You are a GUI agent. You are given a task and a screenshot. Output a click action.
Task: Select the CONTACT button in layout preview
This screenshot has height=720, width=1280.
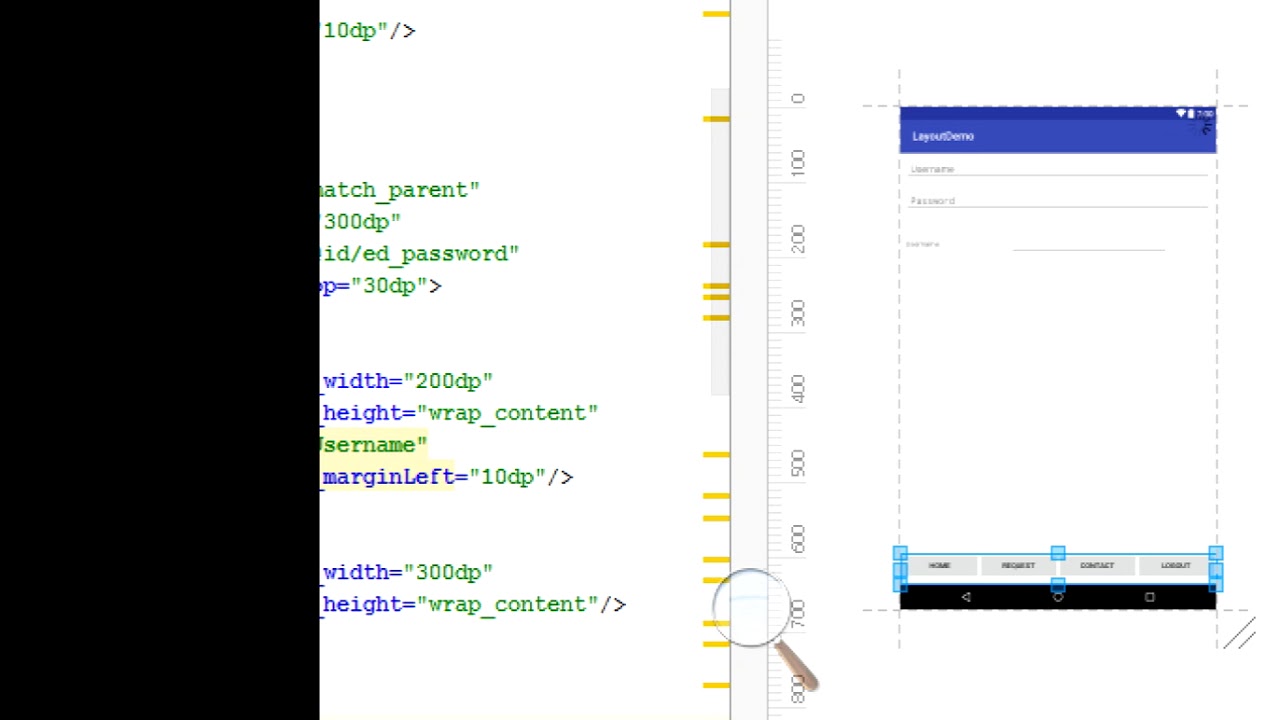pos(1097,566)
